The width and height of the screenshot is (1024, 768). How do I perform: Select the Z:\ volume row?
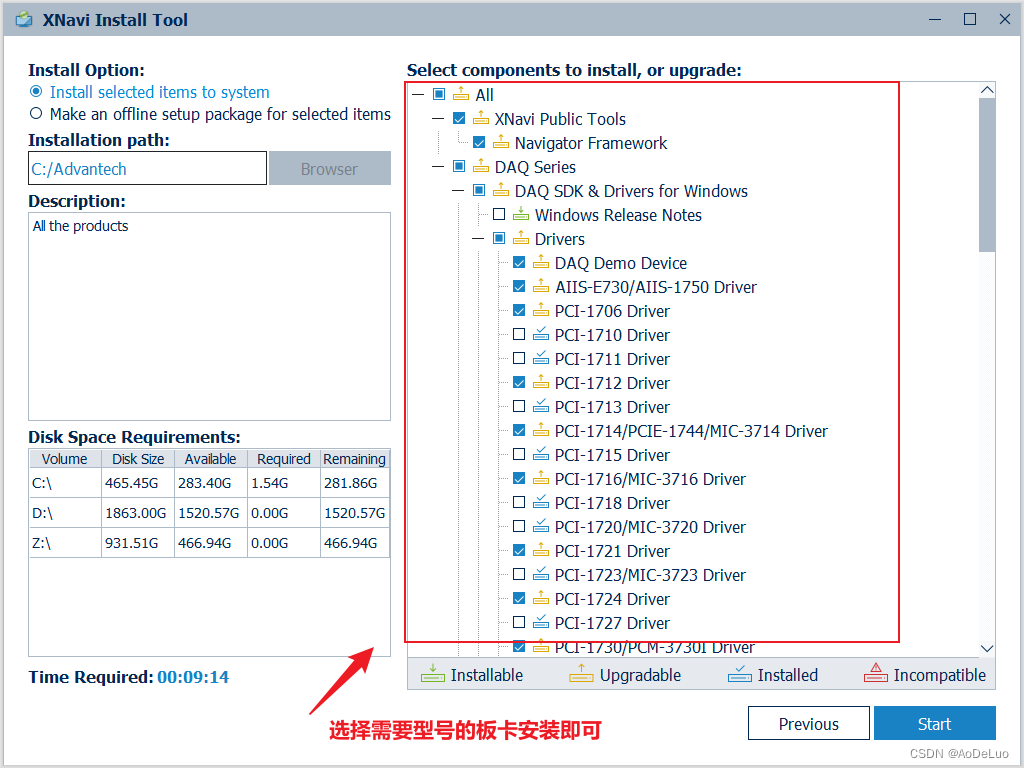209,543
